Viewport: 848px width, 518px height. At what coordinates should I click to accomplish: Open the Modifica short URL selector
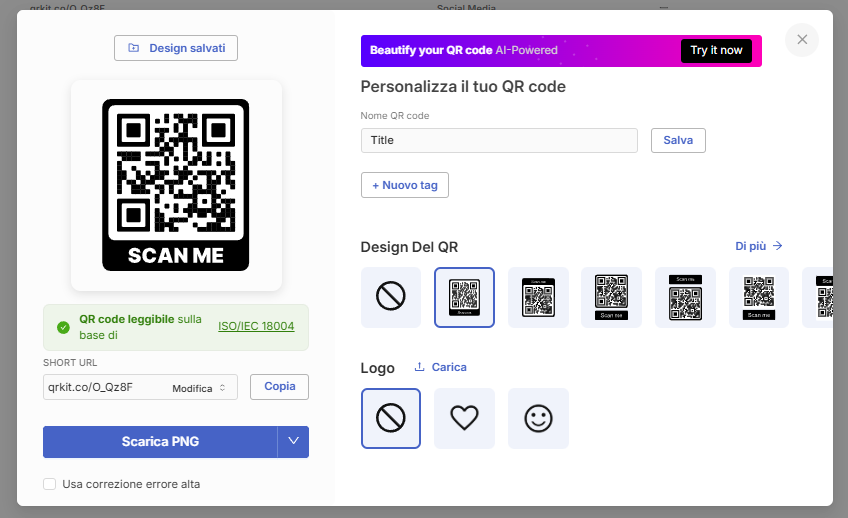click(x=198, y=388)
